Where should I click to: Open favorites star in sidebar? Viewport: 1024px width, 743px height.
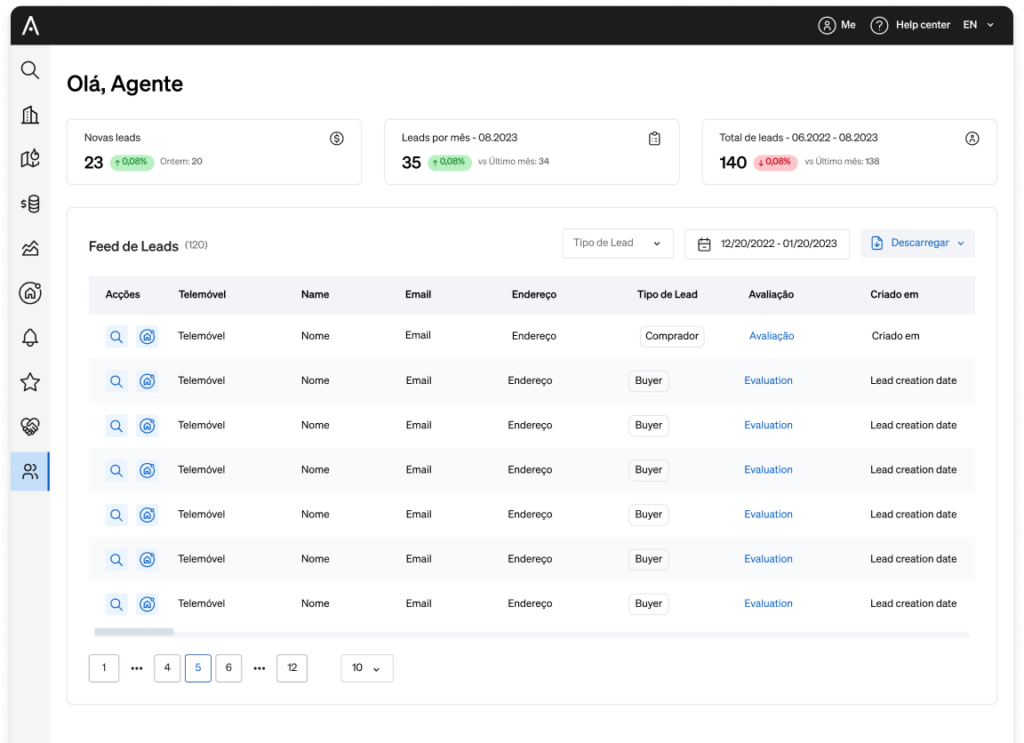(30, 382)
